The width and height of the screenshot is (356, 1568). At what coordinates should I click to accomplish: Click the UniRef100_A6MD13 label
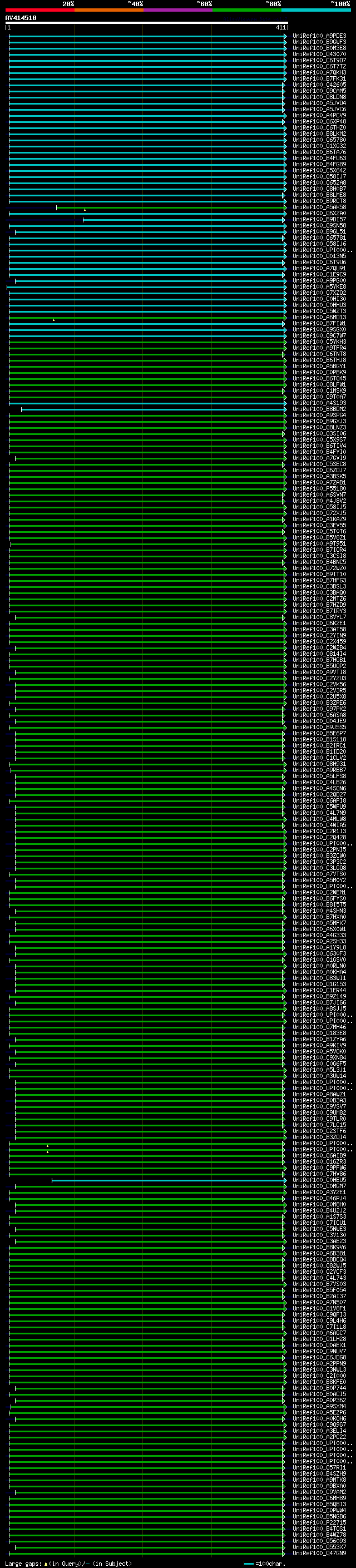coord(319,317)
